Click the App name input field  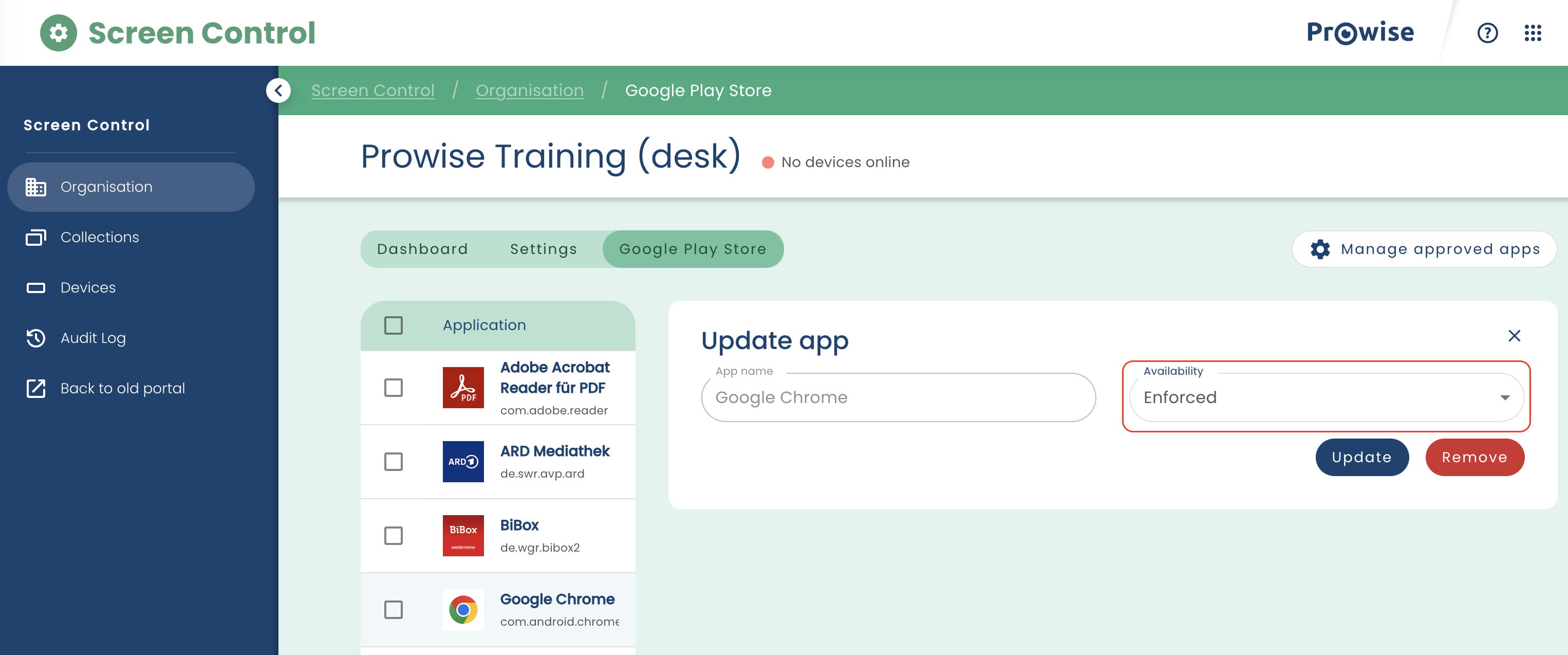898,397
